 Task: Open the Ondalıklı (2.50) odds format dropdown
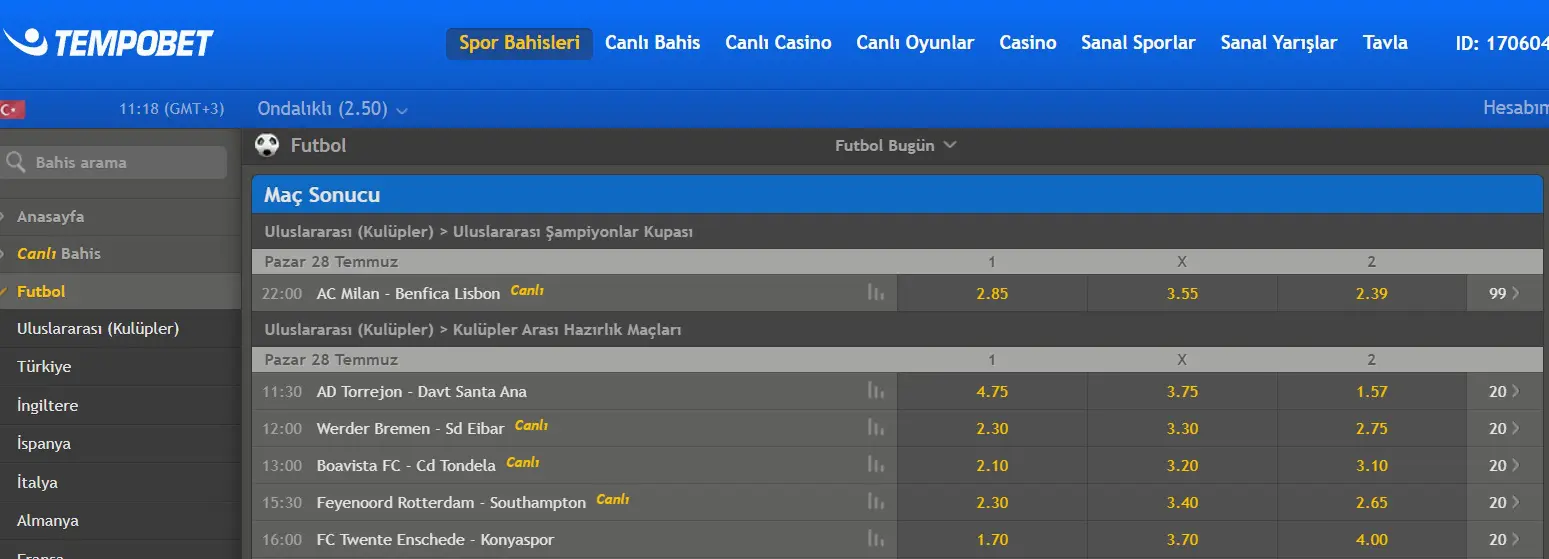point(332,109)
